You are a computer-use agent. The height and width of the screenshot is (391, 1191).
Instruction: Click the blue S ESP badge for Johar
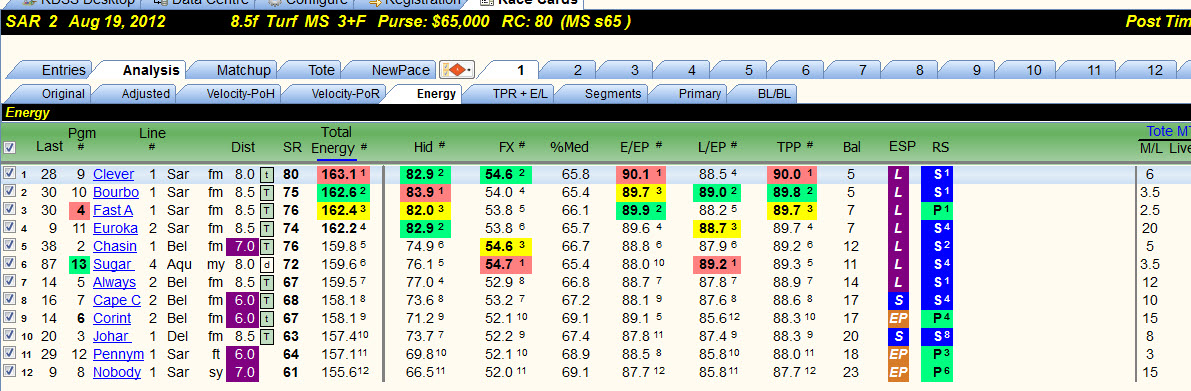(898, 336)
